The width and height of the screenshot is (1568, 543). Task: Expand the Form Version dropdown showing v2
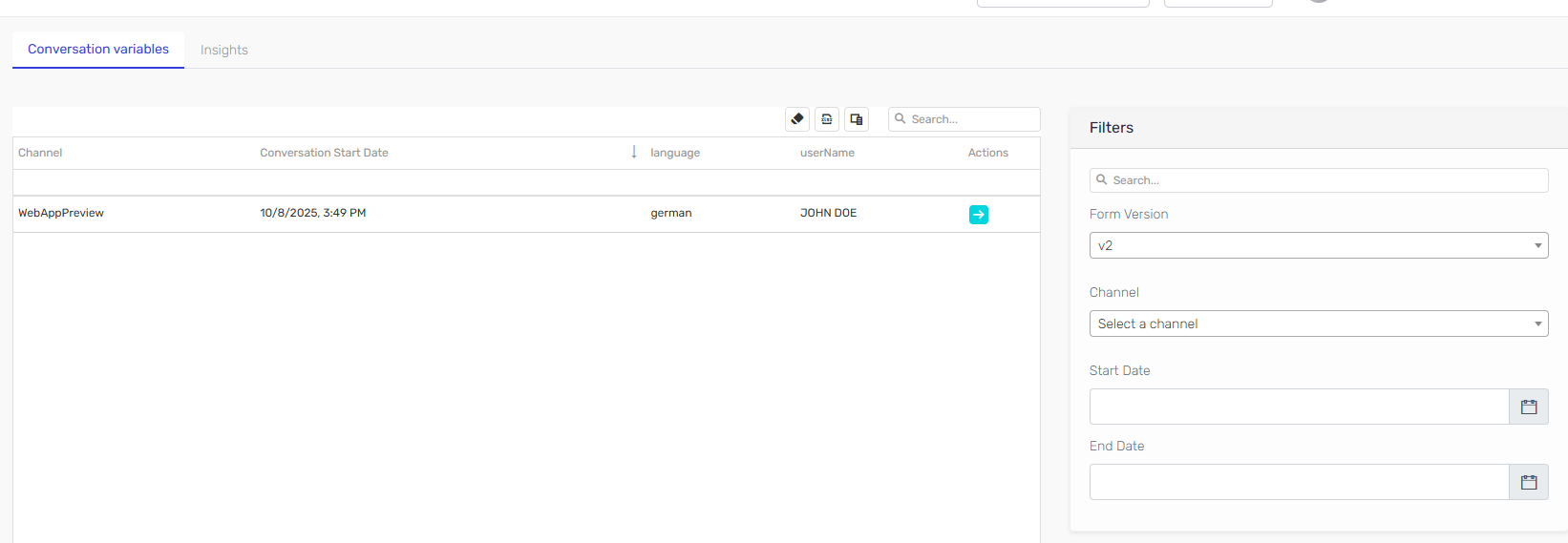(x=1318, y=245)
